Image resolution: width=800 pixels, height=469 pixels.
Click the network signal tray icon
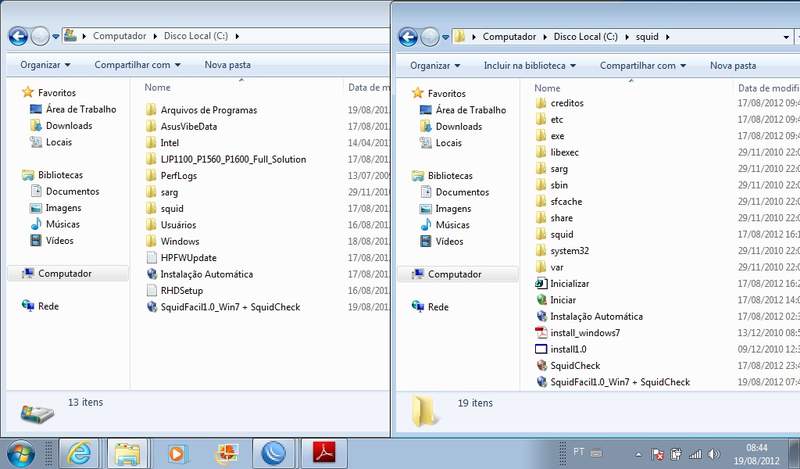tap(695, 453)
